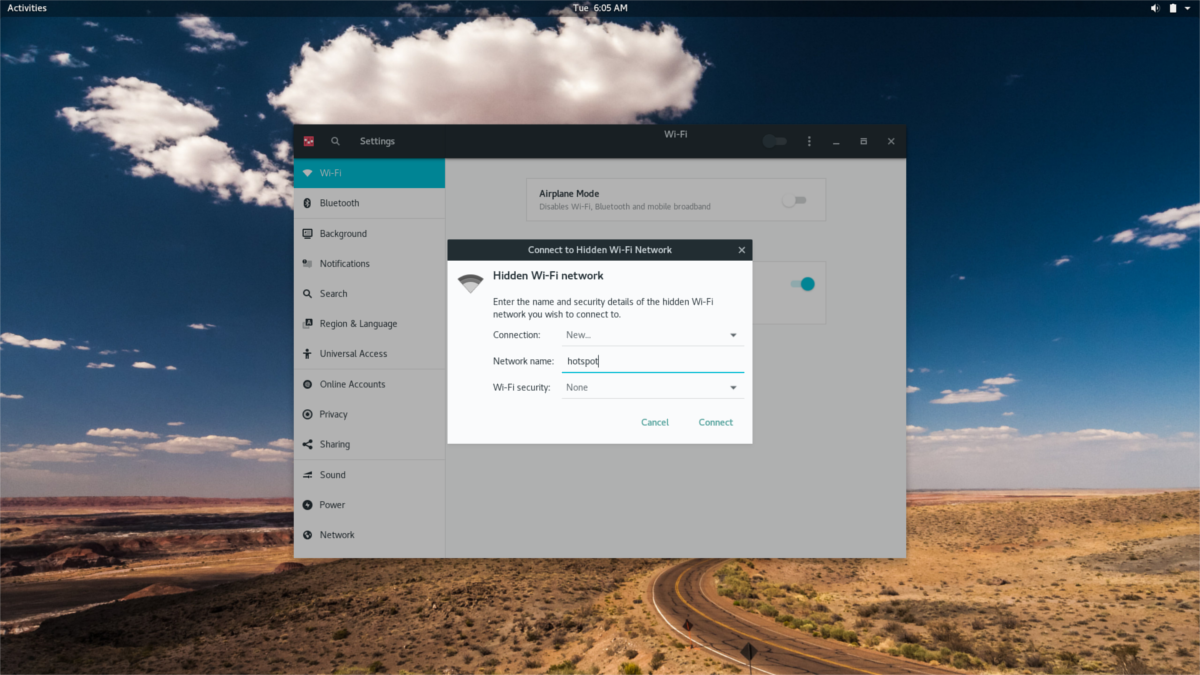Click the Connect button in dialog

716,422
